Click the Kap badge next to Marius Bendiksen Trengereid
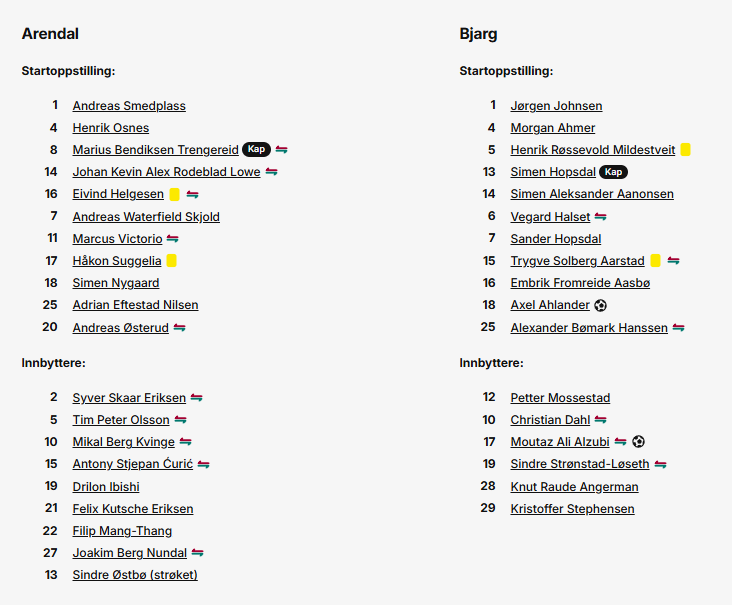 256,150
